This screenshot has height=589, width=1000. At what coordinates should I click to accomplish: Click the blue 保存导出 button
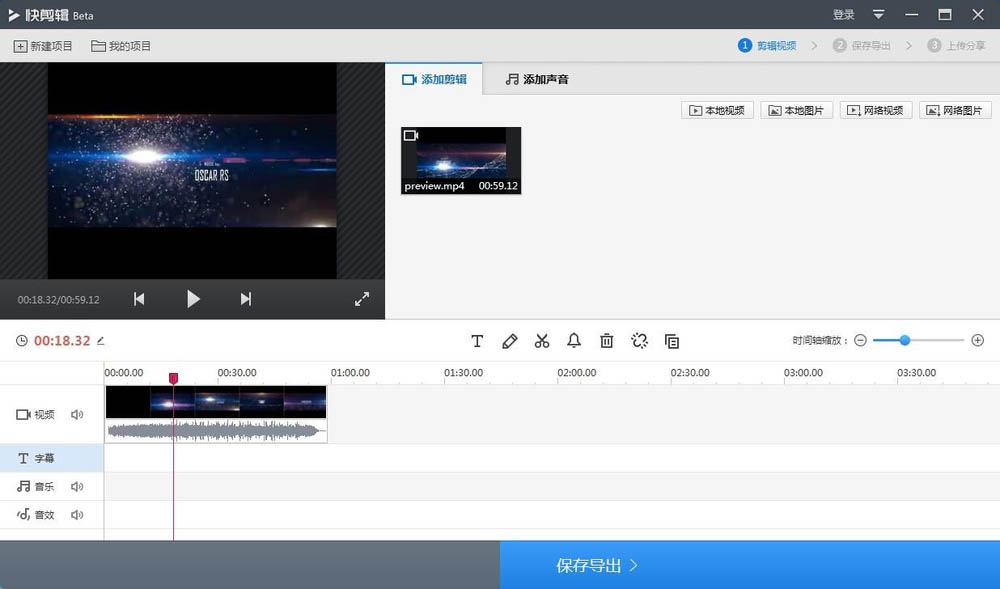(750, 565)
